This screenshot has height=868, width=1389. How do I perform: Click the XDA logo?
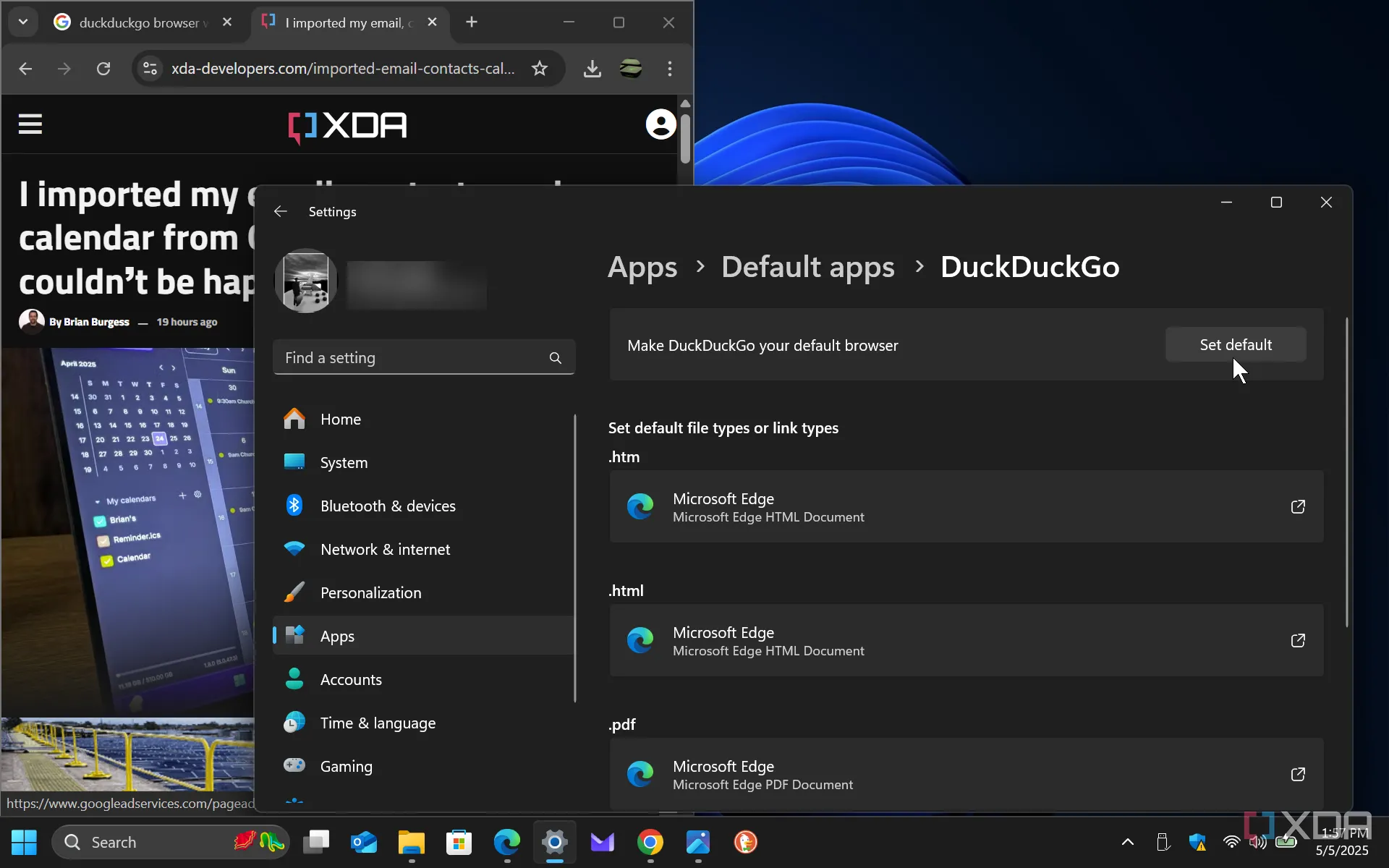[347, 126]
